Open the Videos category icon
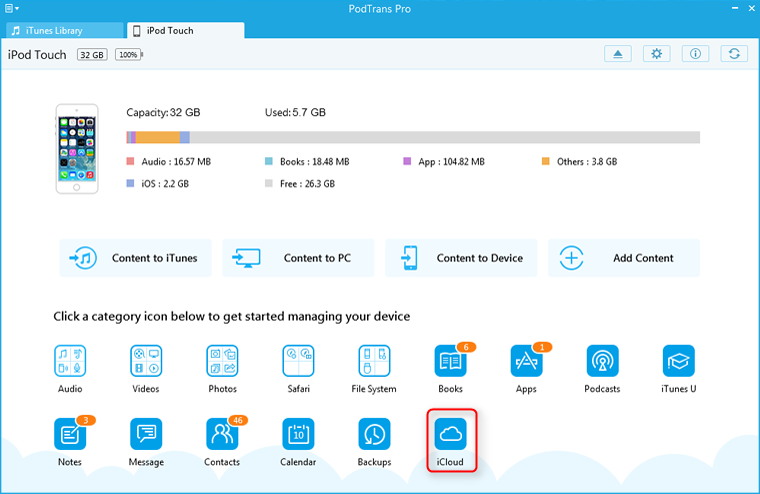The width and height of the screenshot is (760, 494). click(x=146, y=361)
